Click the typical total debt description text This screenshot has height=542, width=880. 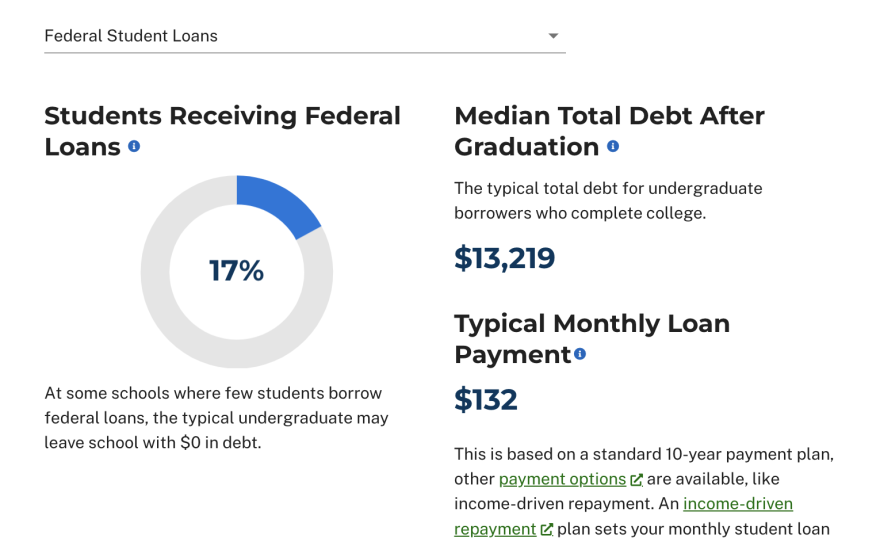pos(608,200)
